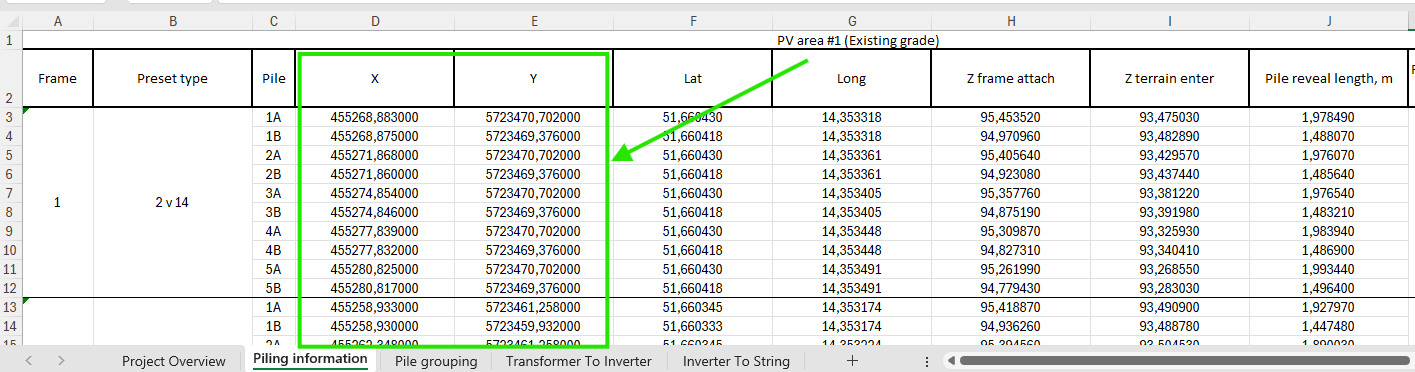This screenshot has height=372, width=1415.
Task: Click the 'Frame' header cell
Action: point(57,78)
